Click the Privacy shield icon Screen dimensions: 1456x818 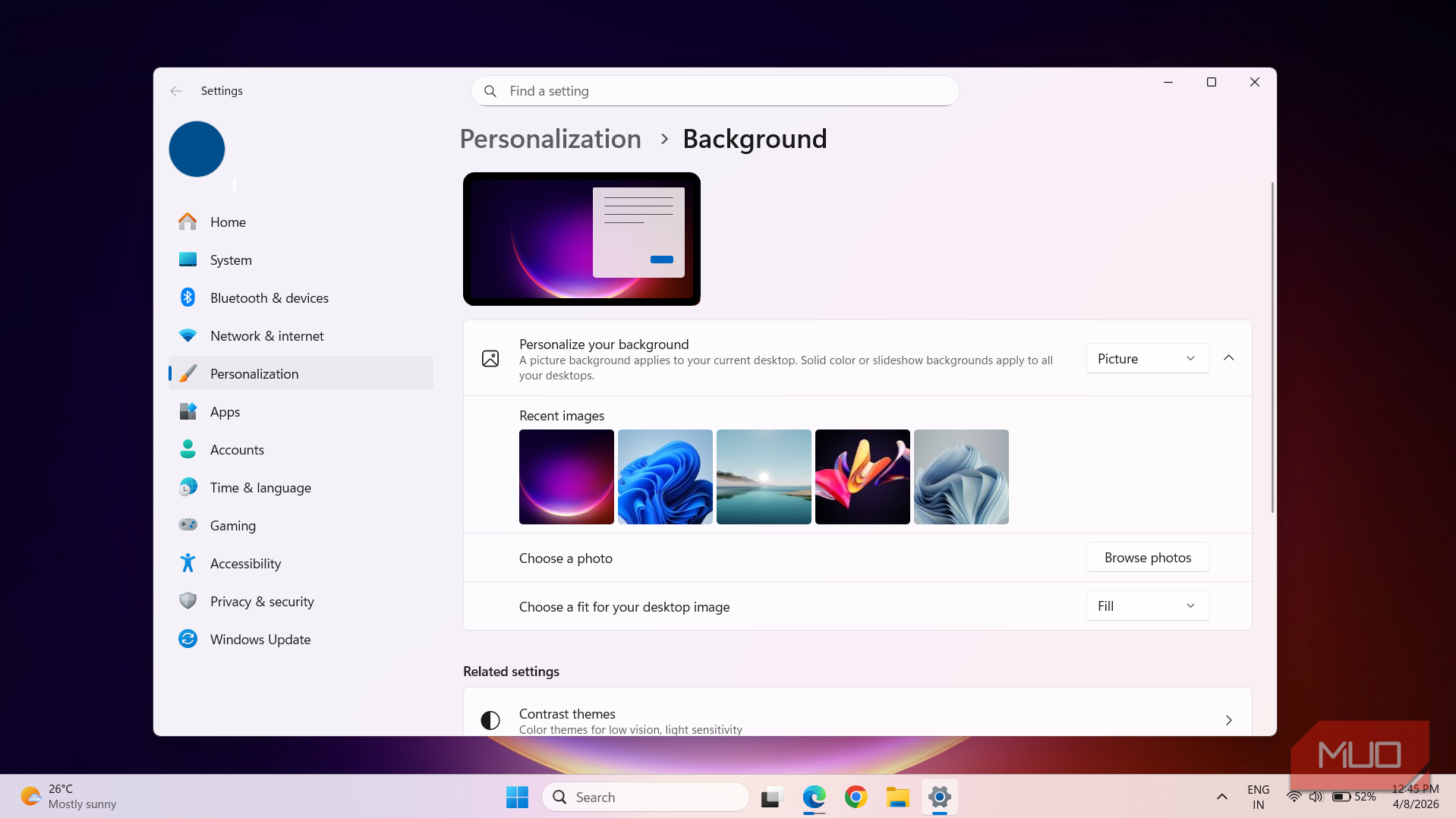(188, 601)
